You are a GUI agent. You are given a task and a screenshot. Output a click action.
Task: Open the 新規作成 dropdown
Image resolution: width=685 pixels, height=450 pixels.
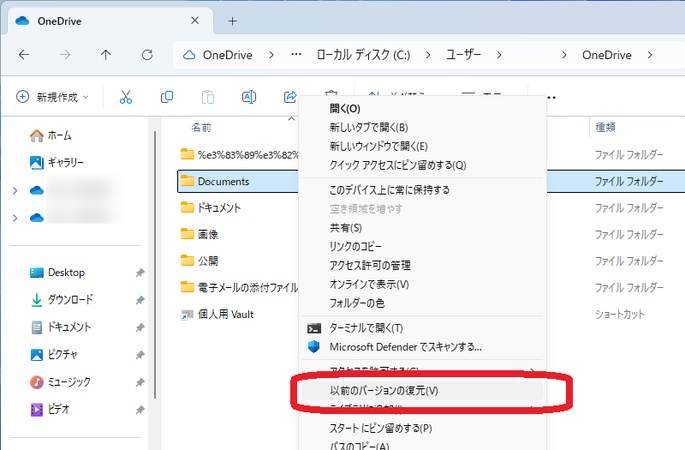pyautogui.click(x=52, y=97)
